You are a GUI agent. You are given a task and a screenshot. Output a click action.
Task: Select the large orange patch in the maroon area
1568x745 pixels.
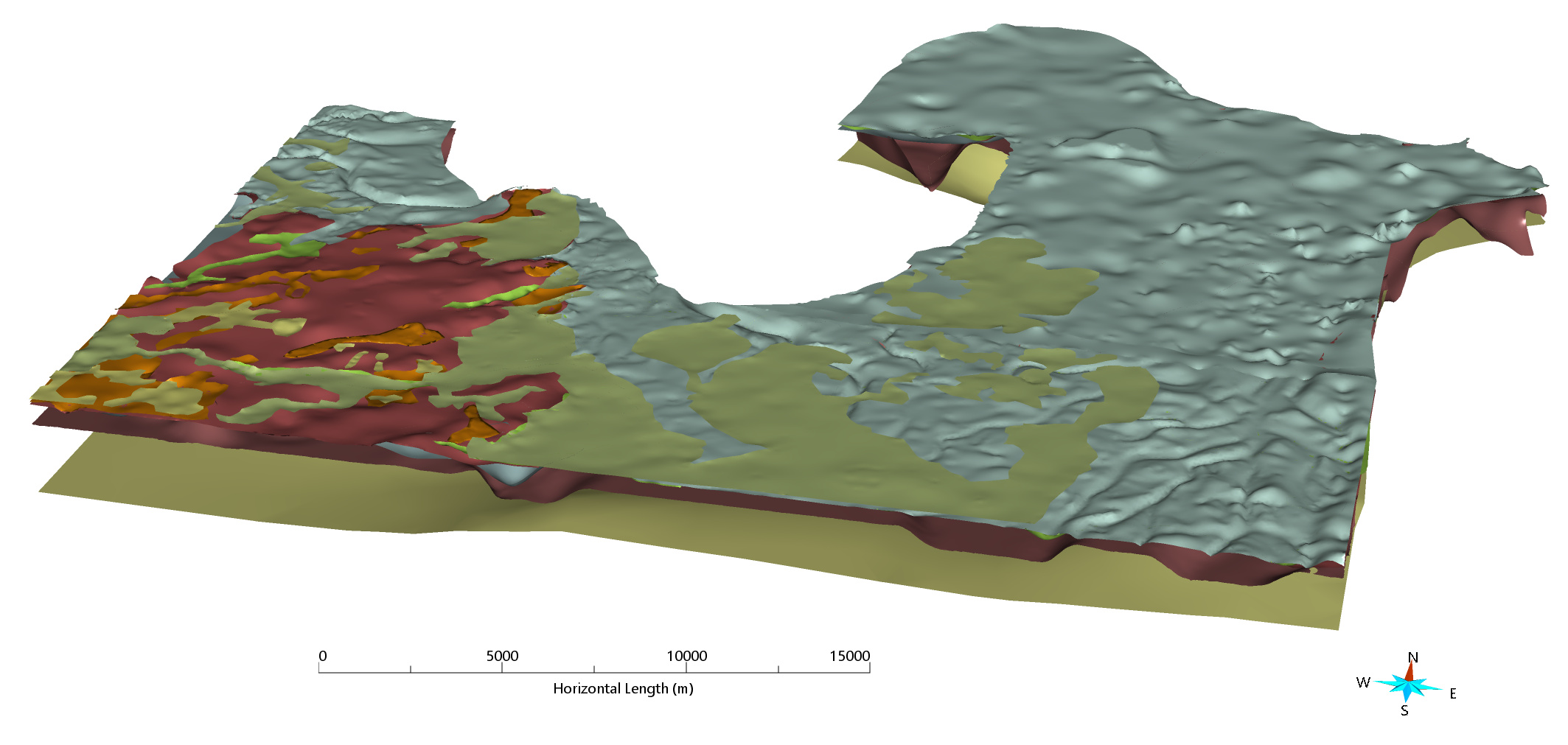pyautogui.click(x=369, y=340)
